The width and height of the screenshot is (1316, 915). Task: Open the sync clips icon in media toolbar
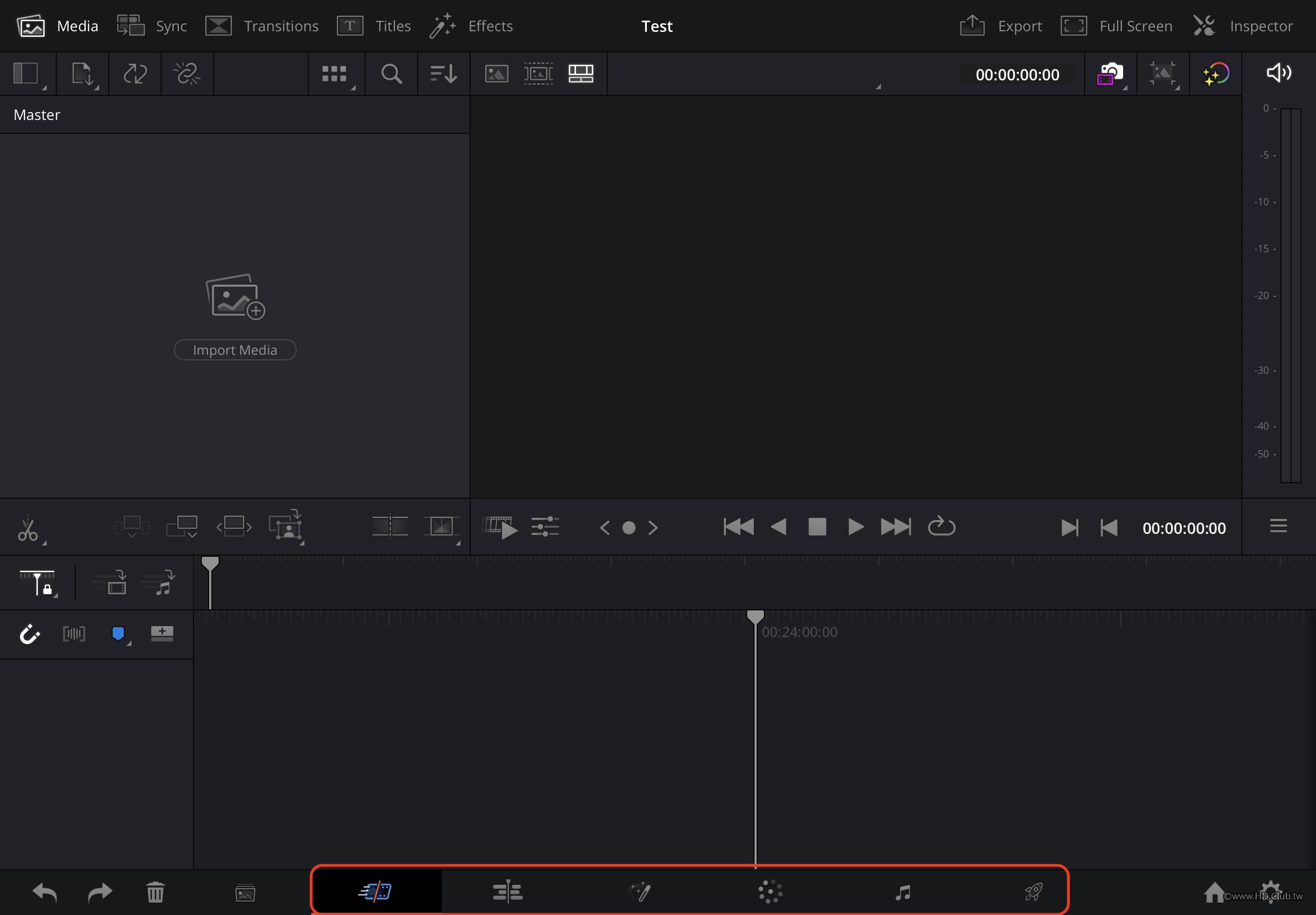point(135,74)
